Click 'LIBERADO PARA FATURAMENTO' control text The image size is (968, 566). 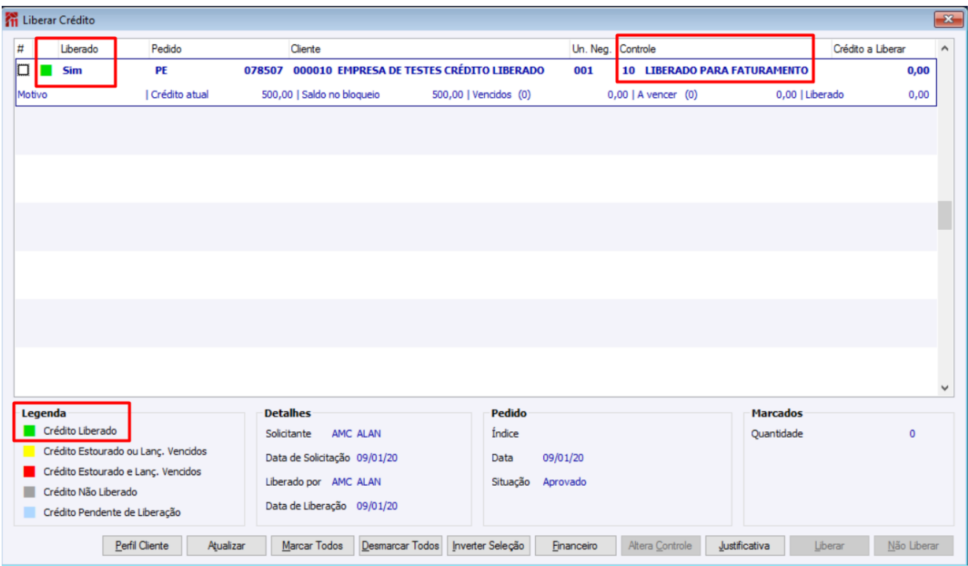pyautogui.click(x=727, y=70)
